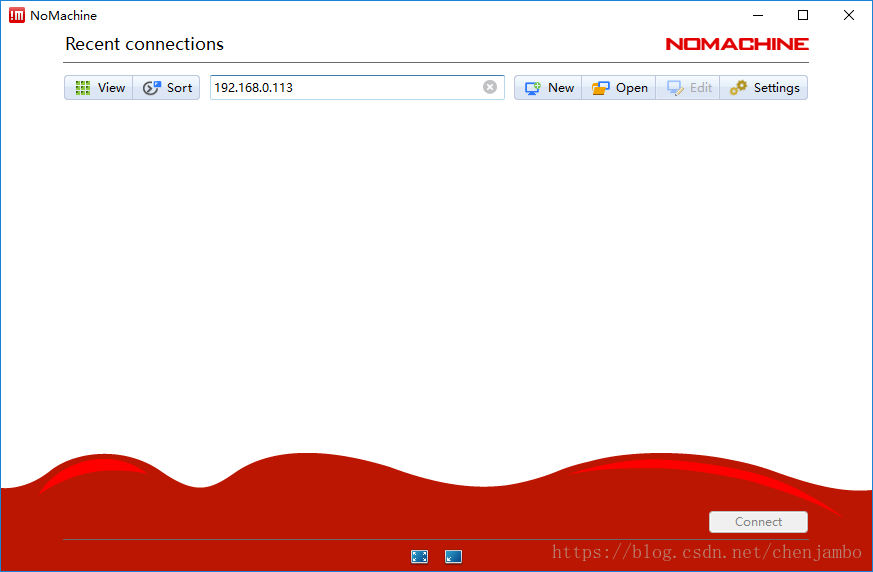Toggle fullscreen mode icon at bottom

(x=419, y=556)
